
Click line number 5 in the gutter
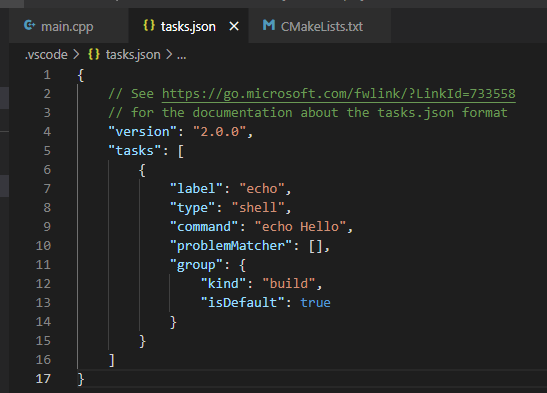[x=47, y=151]
